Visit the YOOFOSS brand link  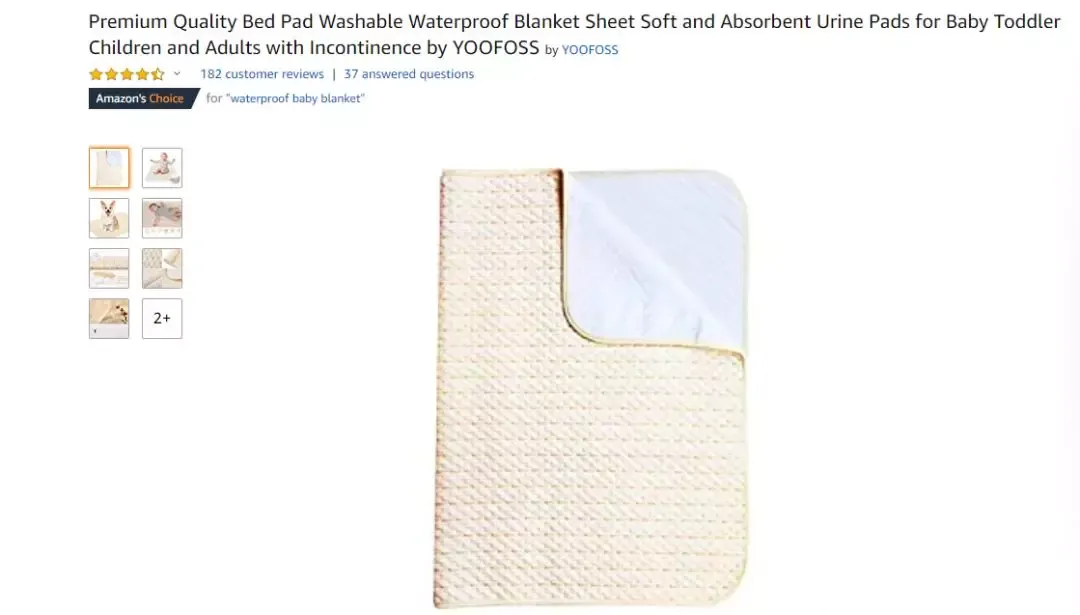[590, 50]
